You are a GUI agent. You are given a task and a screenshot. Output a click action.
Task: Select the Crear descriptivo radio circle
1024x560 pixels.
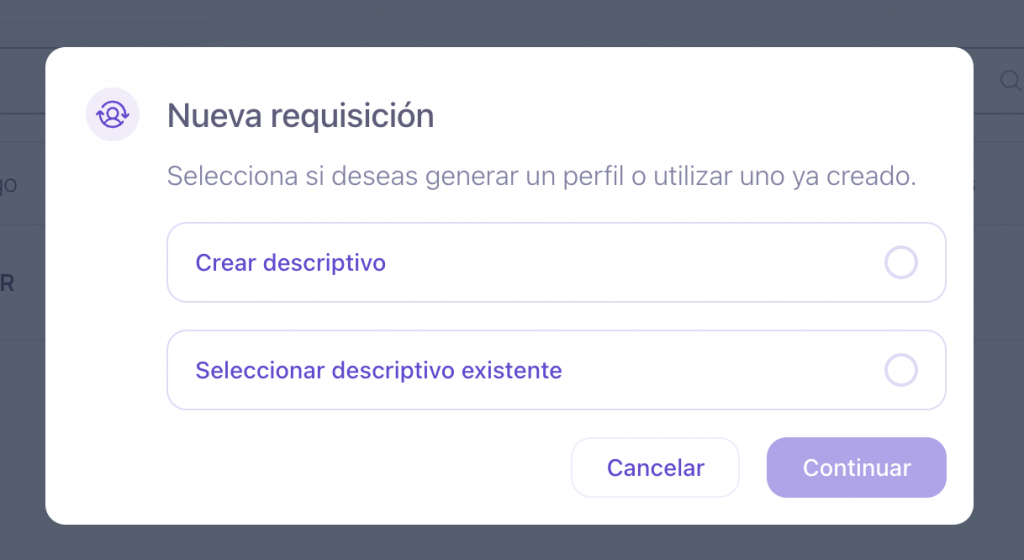901,263
